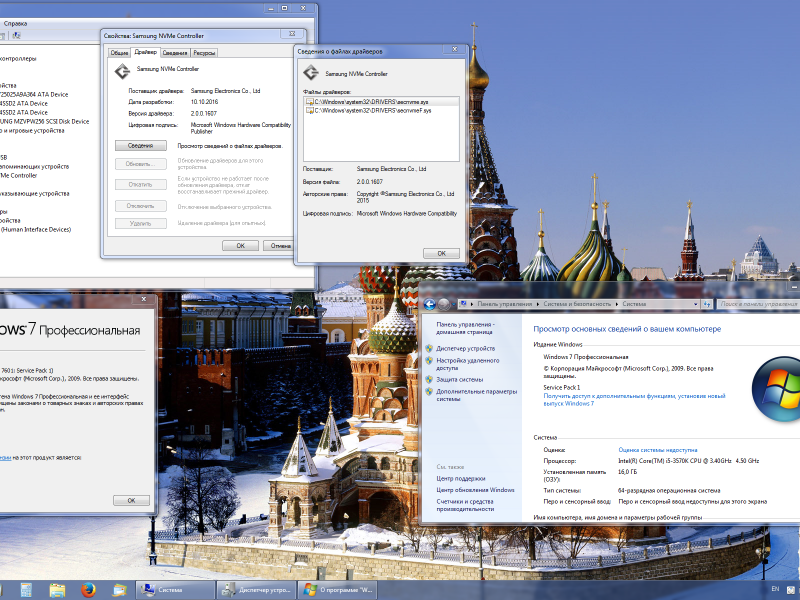Click the Откатить driver button
The width and height of the screenshot is (800, 600).
coord(140,184)
